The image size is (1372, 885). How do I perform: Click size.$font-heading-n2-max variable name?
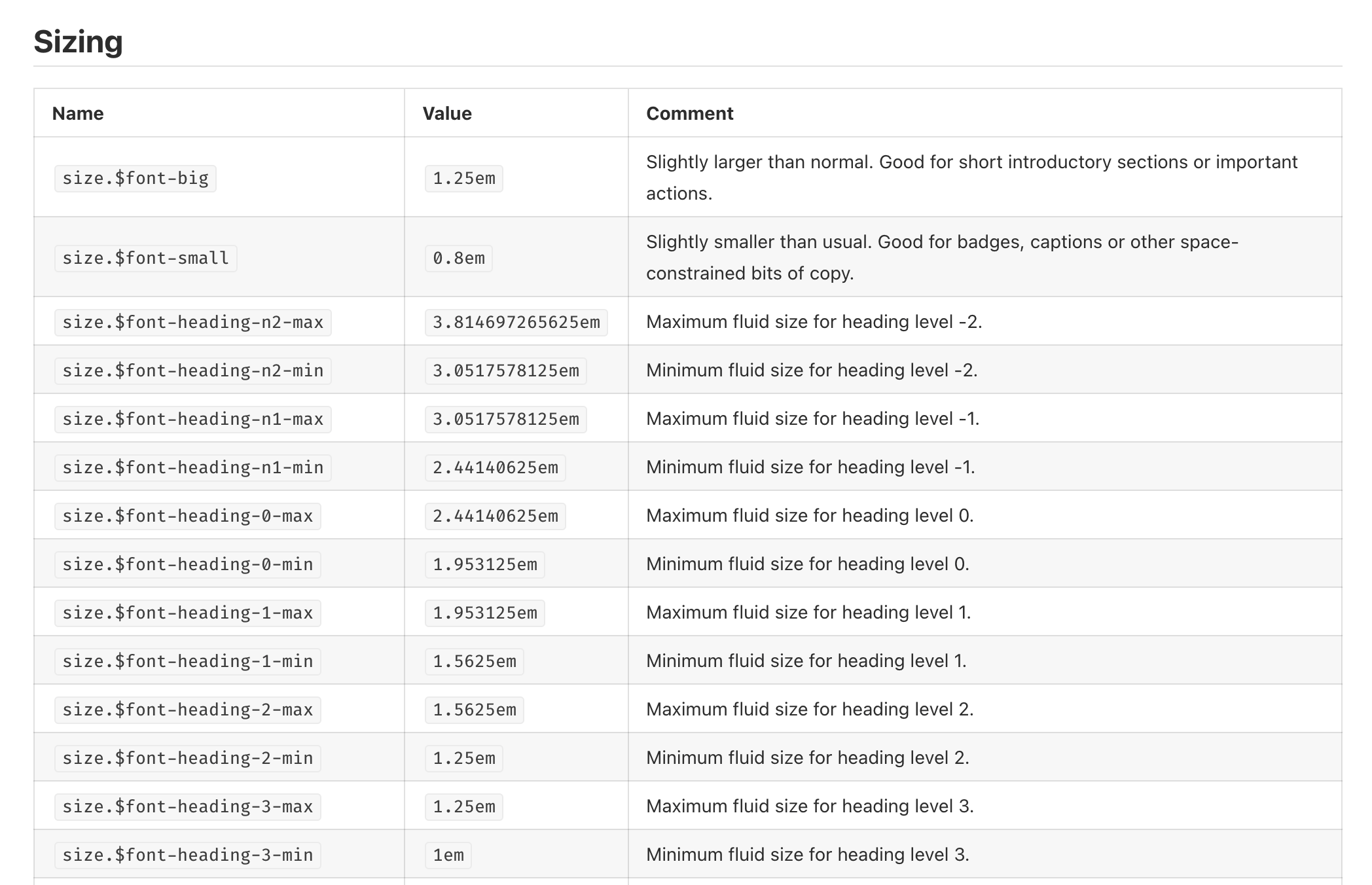pyautogui.click(x=192, y=322)
